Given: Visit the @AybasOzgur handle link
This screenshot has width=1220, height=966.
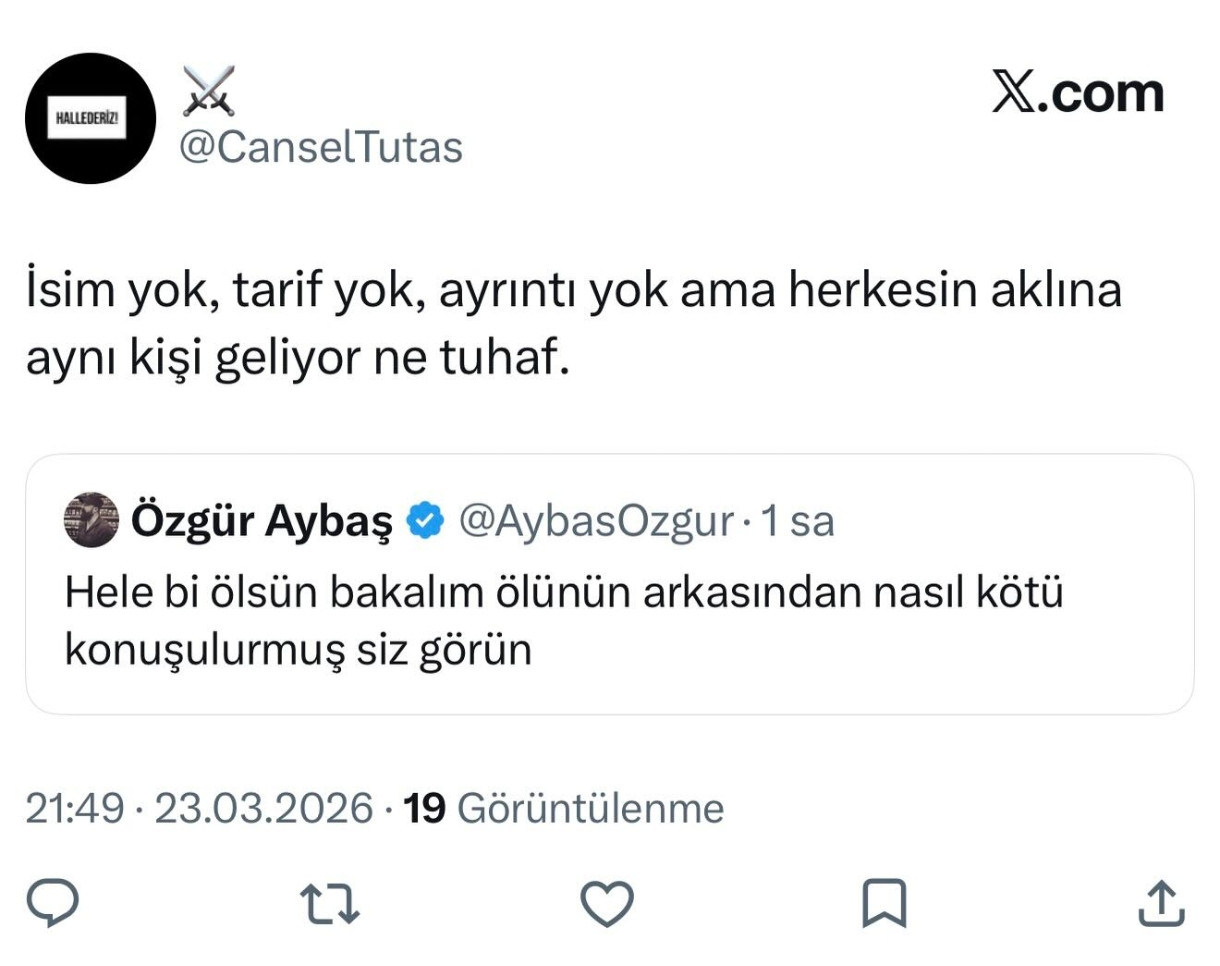Looking at the screenshot, I should pyautogui.click(x=596, y=521).
